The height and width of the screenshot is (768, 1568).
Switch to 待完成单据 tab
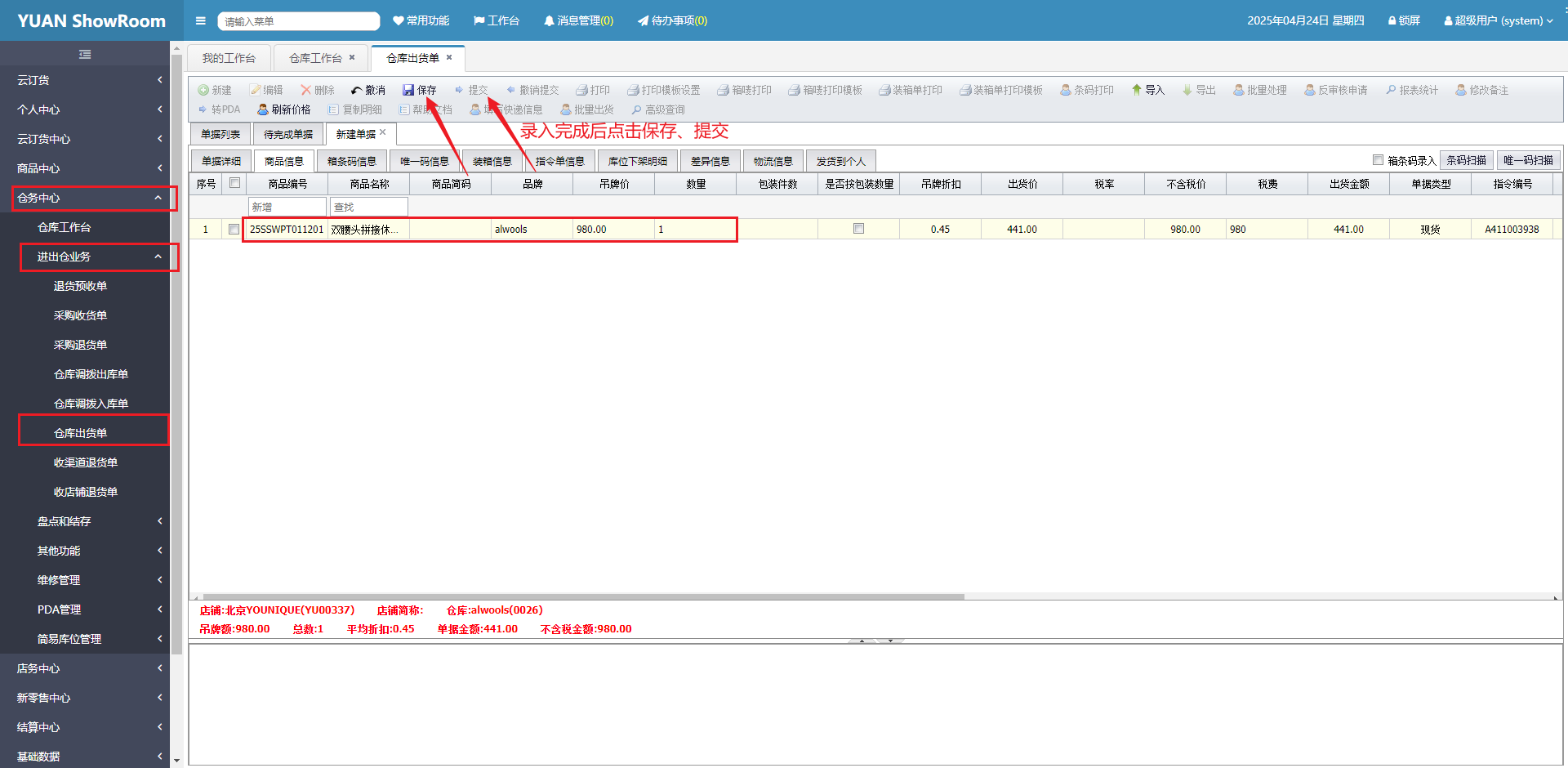coord(288,134)
